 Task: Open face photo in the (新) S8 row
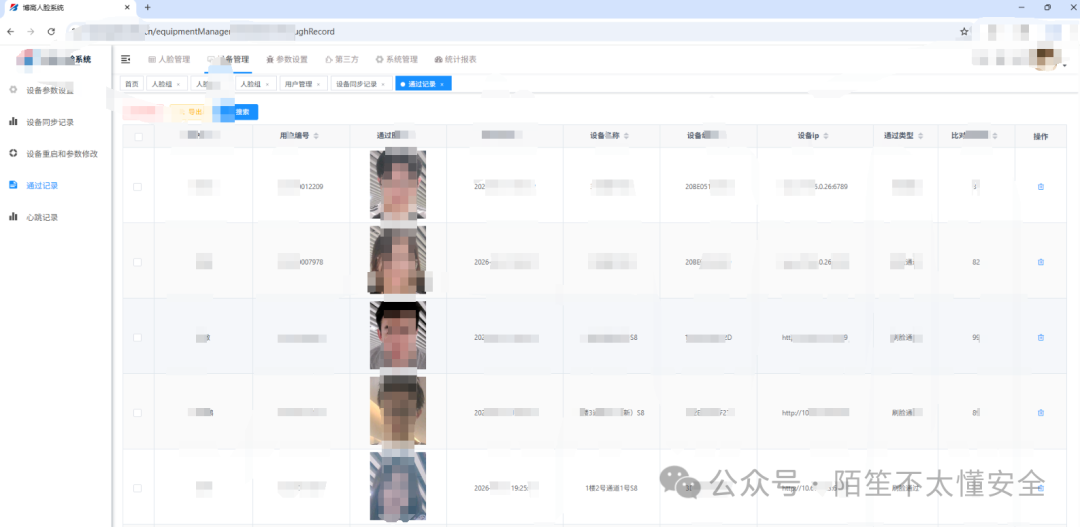(397, 411)
